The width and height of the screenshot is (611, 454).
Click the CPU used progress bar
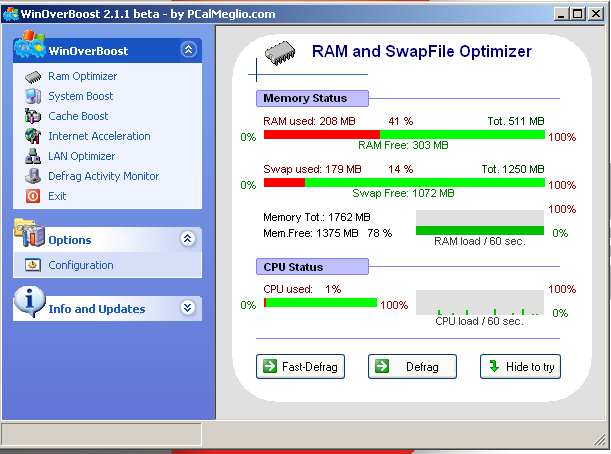pos(320,302)
